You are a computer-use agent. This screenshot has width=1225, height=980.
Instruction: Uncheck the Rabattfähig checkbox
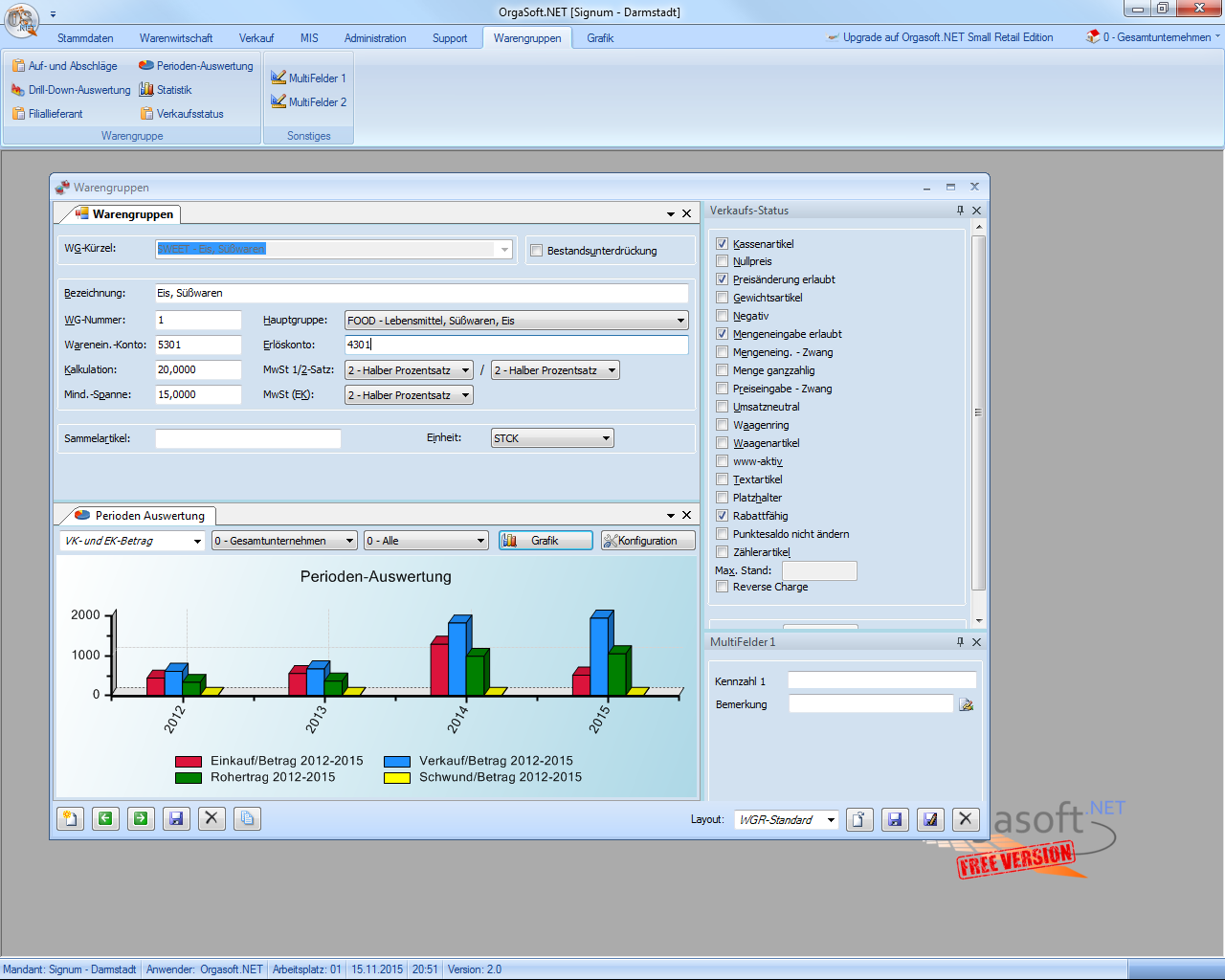point(723,516)
